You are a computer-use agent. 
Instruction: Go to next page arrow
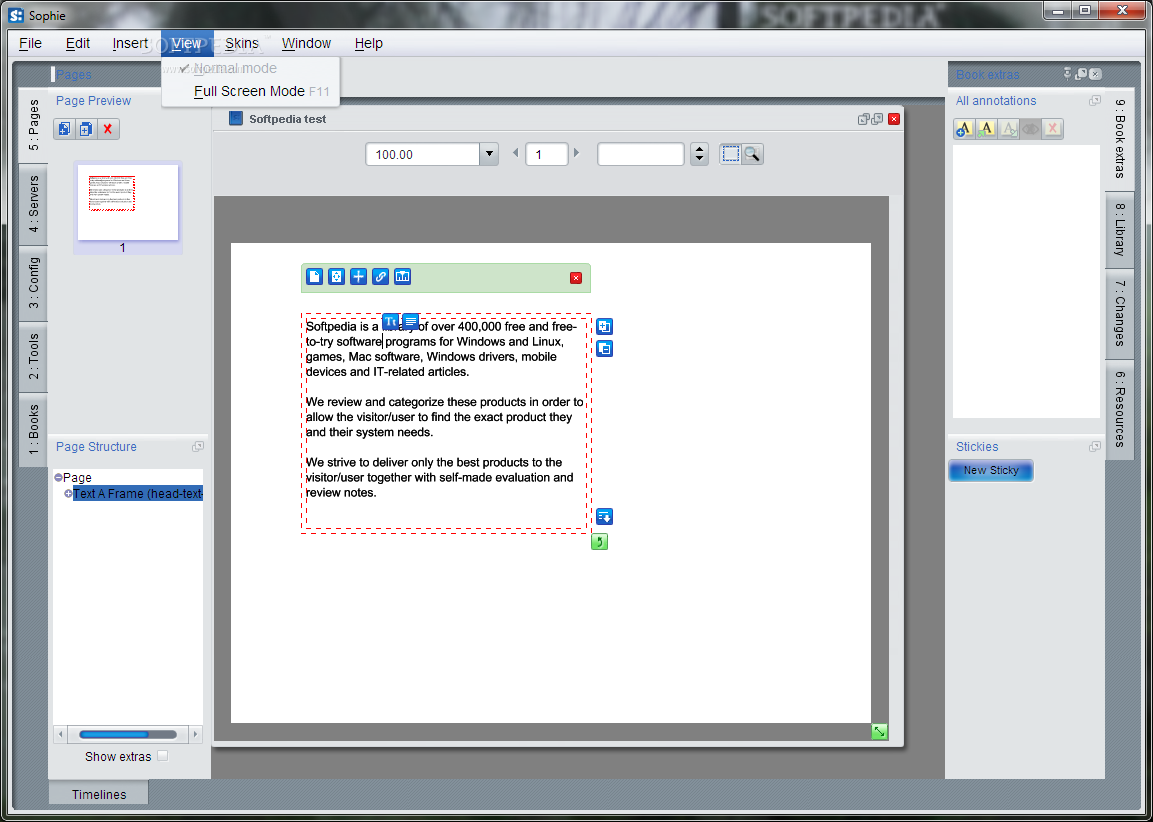[x=576, y=153]
